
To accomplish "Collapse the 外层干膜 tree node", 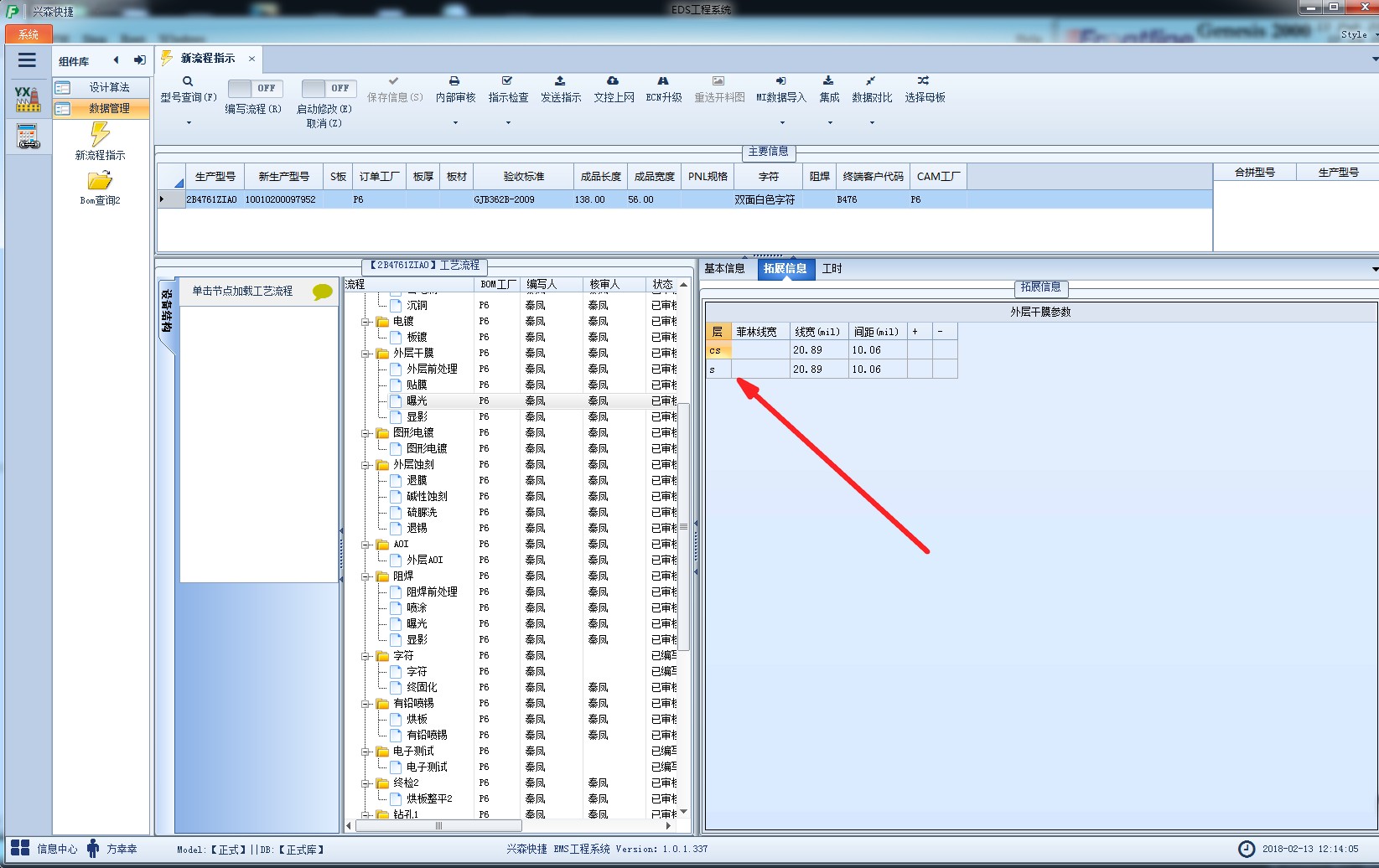I will (x=365, y=354).
